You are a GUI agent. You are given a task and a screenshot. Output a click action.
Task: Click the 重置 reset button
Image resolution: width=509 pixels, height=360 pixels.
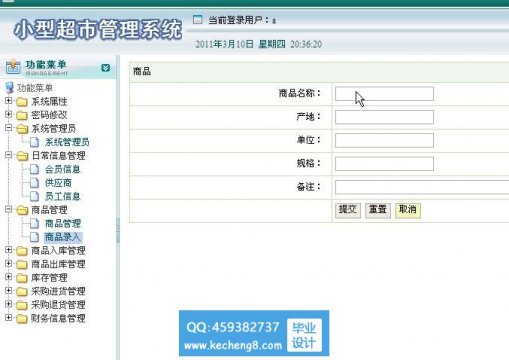[378, 210]
